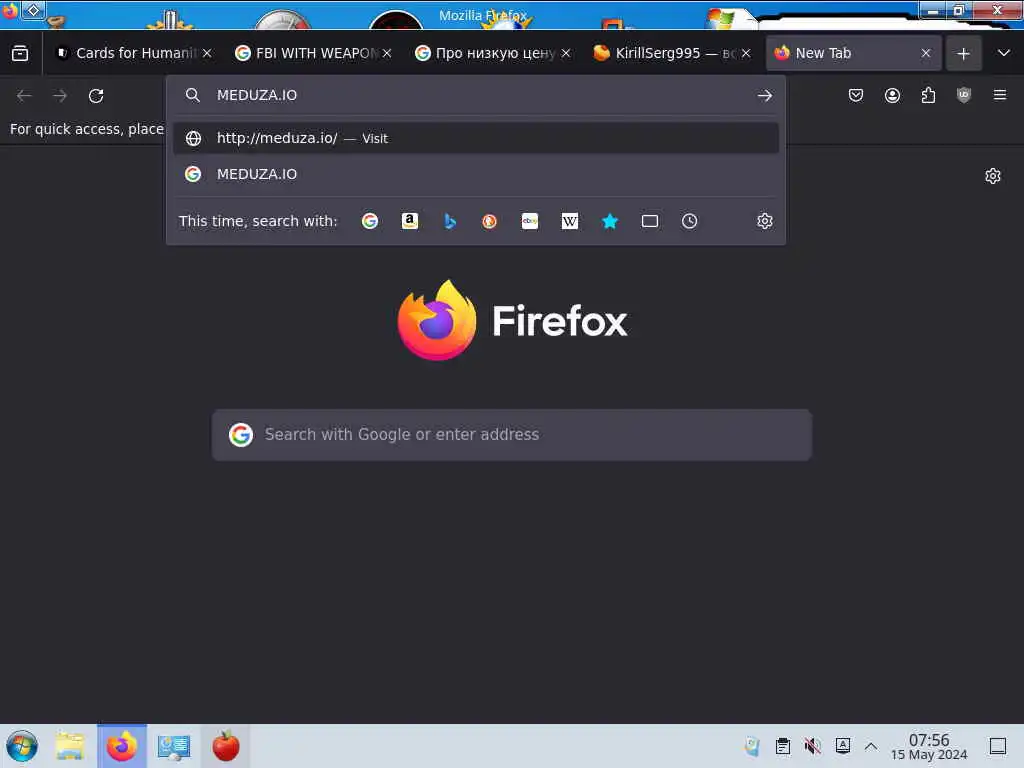Search this time with Amazon
Viewport: 1024px width, 768px height.
coord(409,221)
